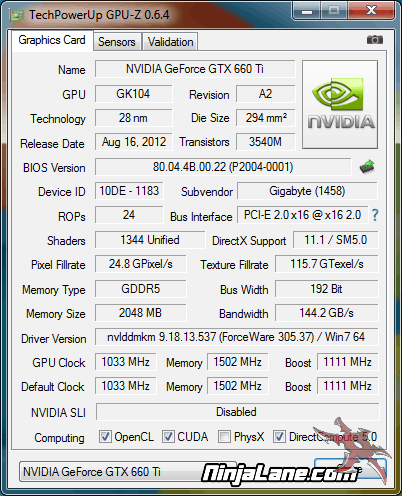Select the Graphics Card tab

(x=52, y=40)
